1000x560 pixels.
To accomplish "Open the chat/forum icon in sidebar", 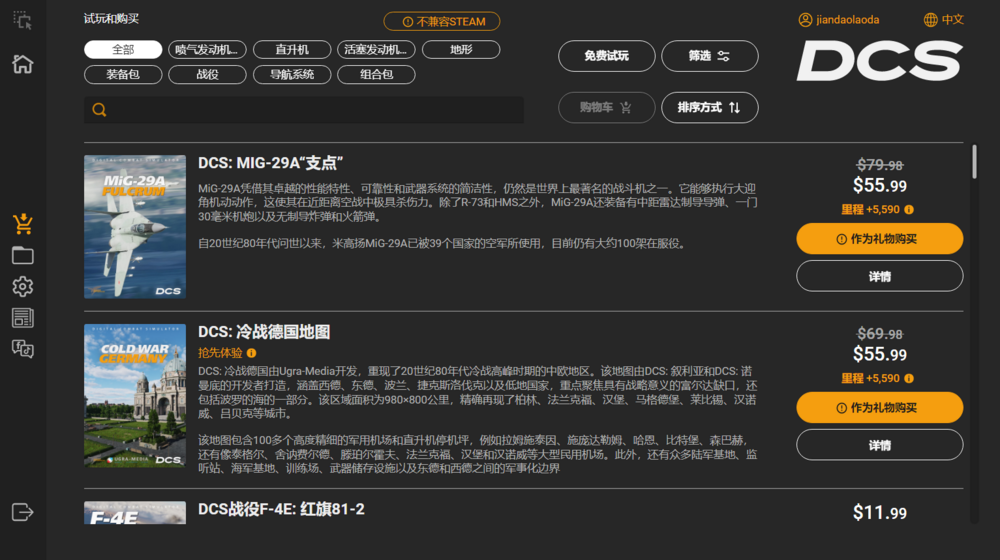I will (22, 349).
